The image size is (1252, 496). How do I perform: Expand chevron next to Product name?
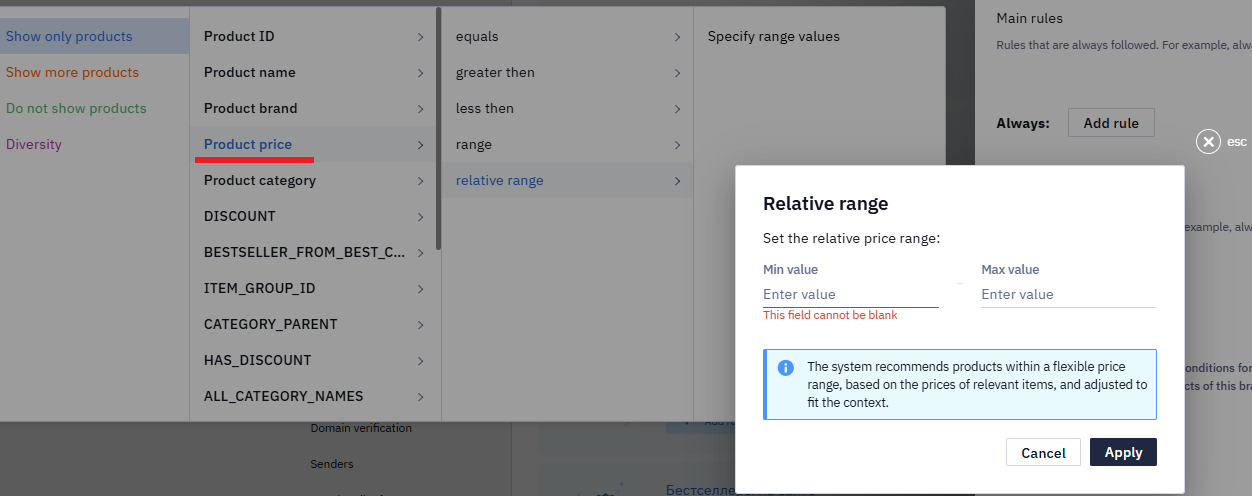pyautogui.click(x=421, y=73)
